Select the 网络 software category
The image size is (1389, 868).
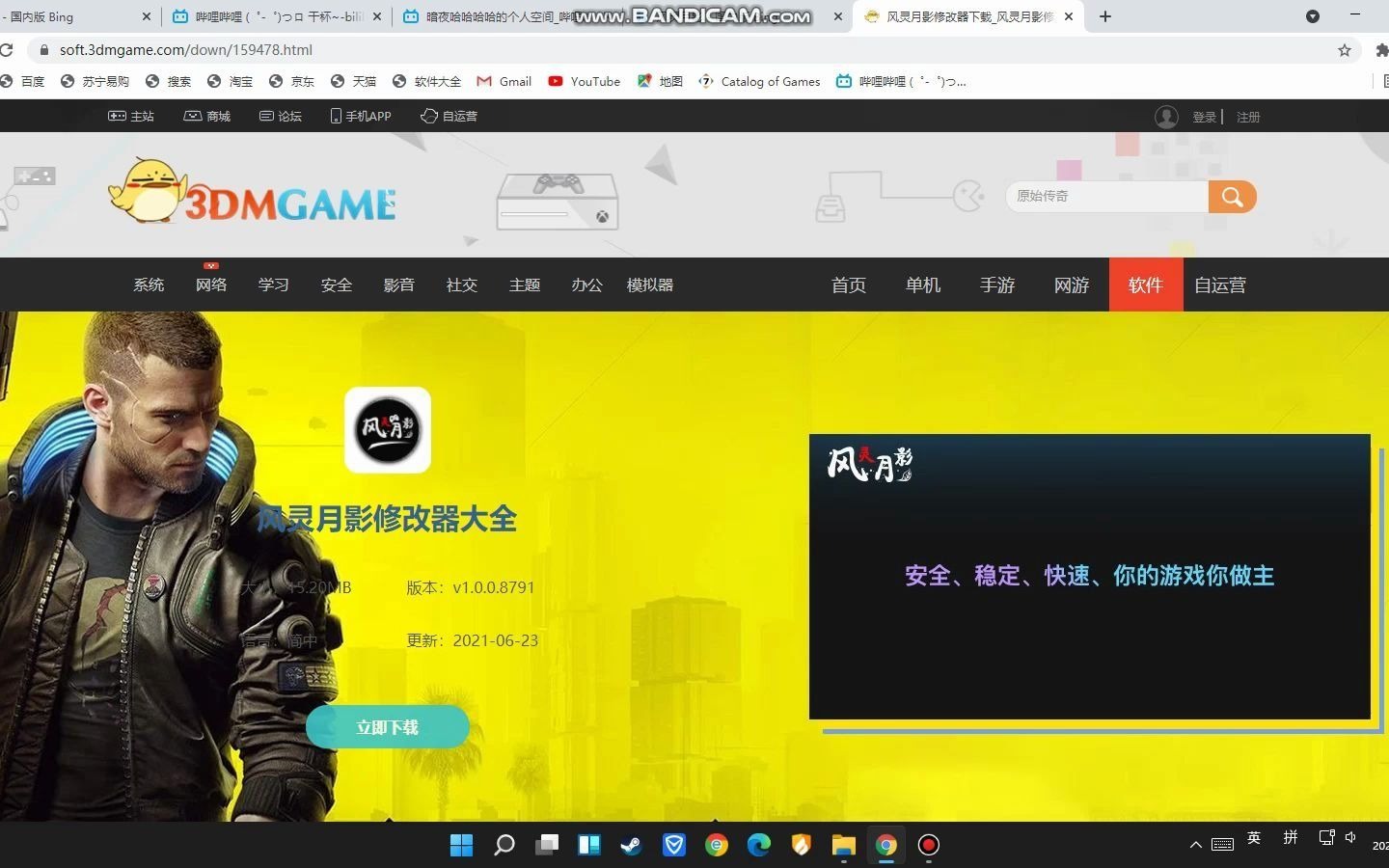click(x=211, y=285)
